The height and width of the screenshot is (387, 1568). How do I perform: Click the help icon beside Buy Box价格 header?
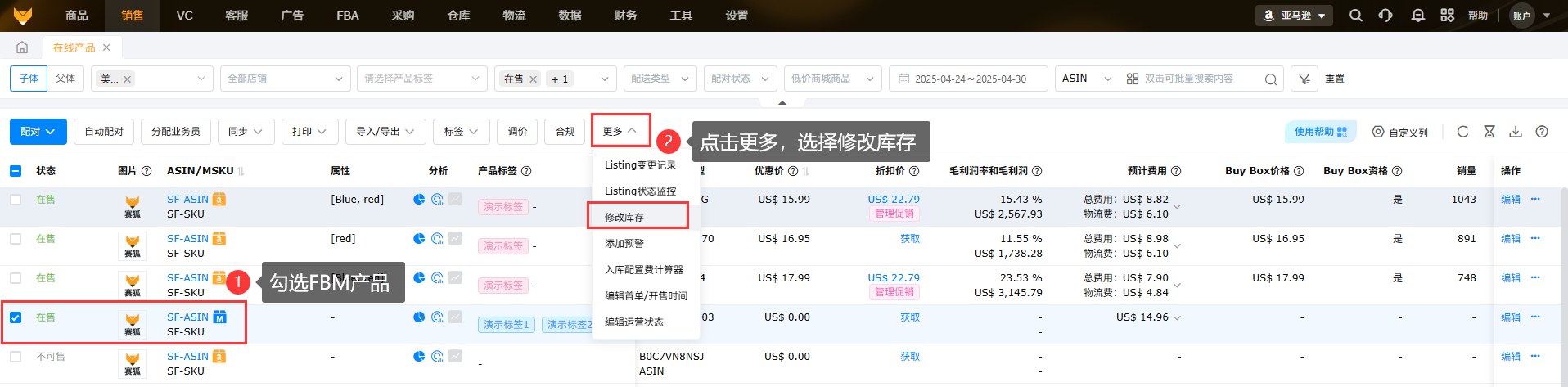pos(1299,171)
